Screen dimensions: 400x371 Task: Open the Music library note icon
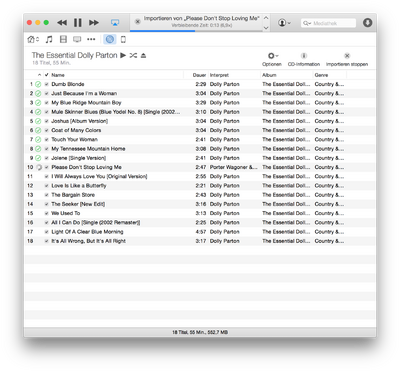pos(49,39)
